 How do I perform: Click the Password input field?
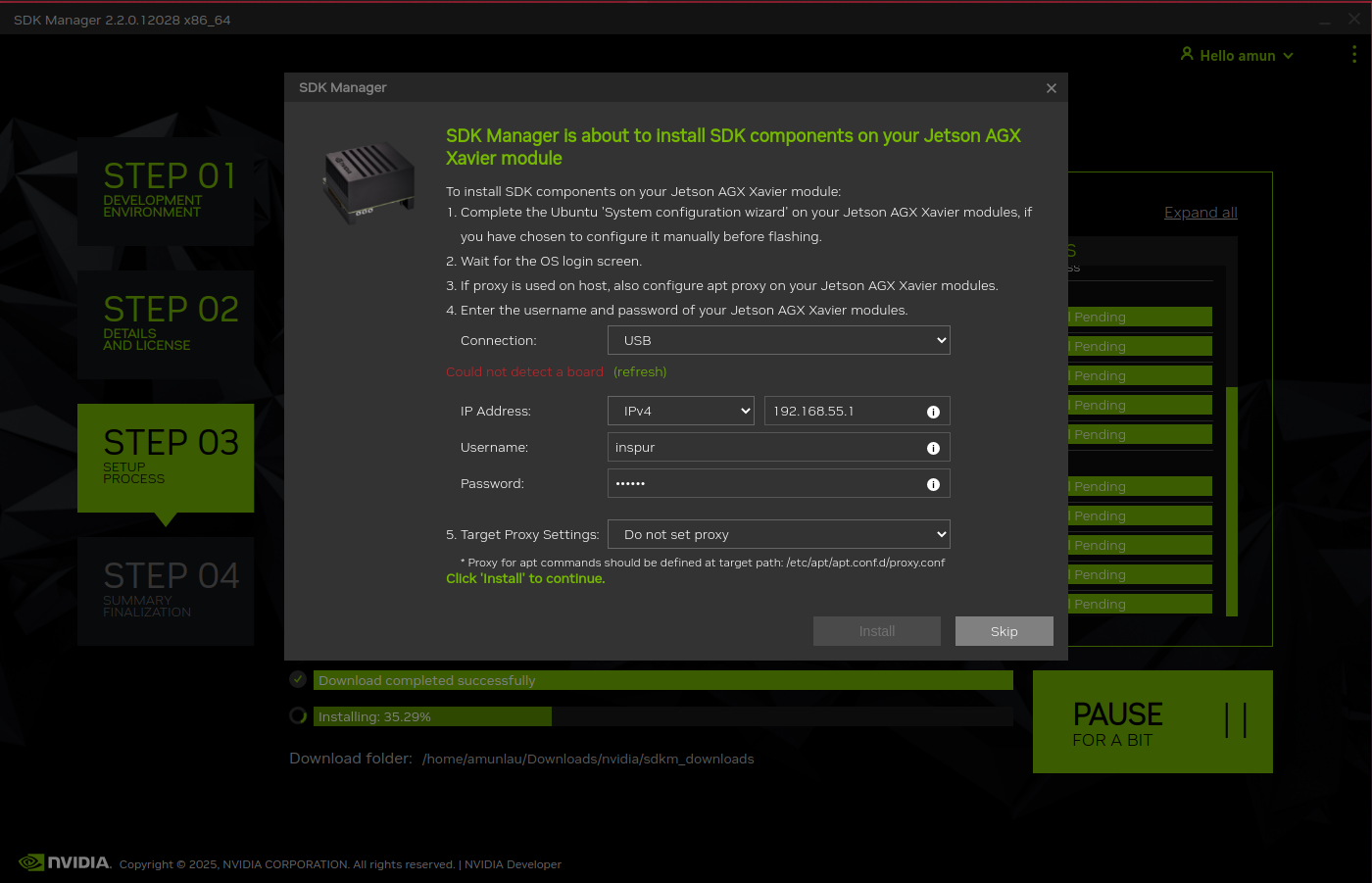click(x=779, y=483)
